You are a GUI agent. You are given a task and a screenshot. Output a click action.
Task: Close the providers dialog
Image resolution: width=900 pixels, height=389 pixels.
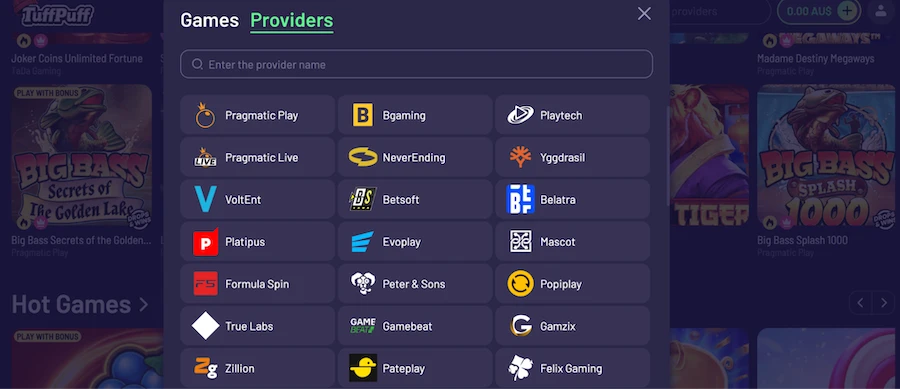click(x=644, y=14)
